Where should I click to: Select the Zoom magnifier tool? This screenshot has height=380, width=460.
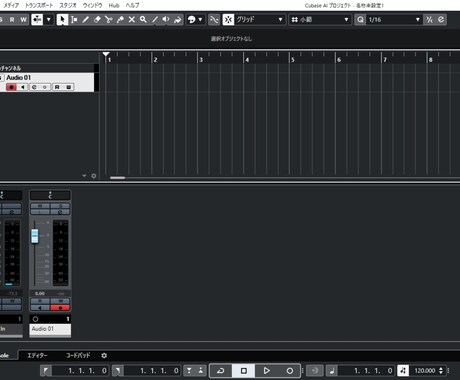143,20
